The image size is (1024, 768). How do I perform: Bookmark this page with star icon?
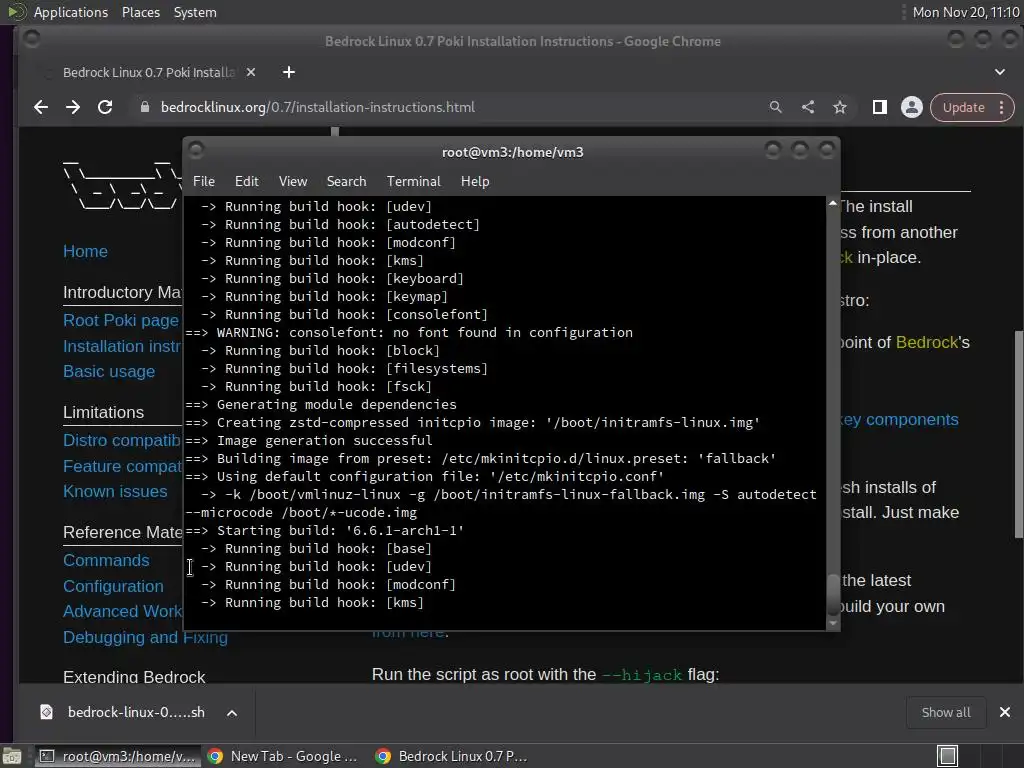pos(840,107)
